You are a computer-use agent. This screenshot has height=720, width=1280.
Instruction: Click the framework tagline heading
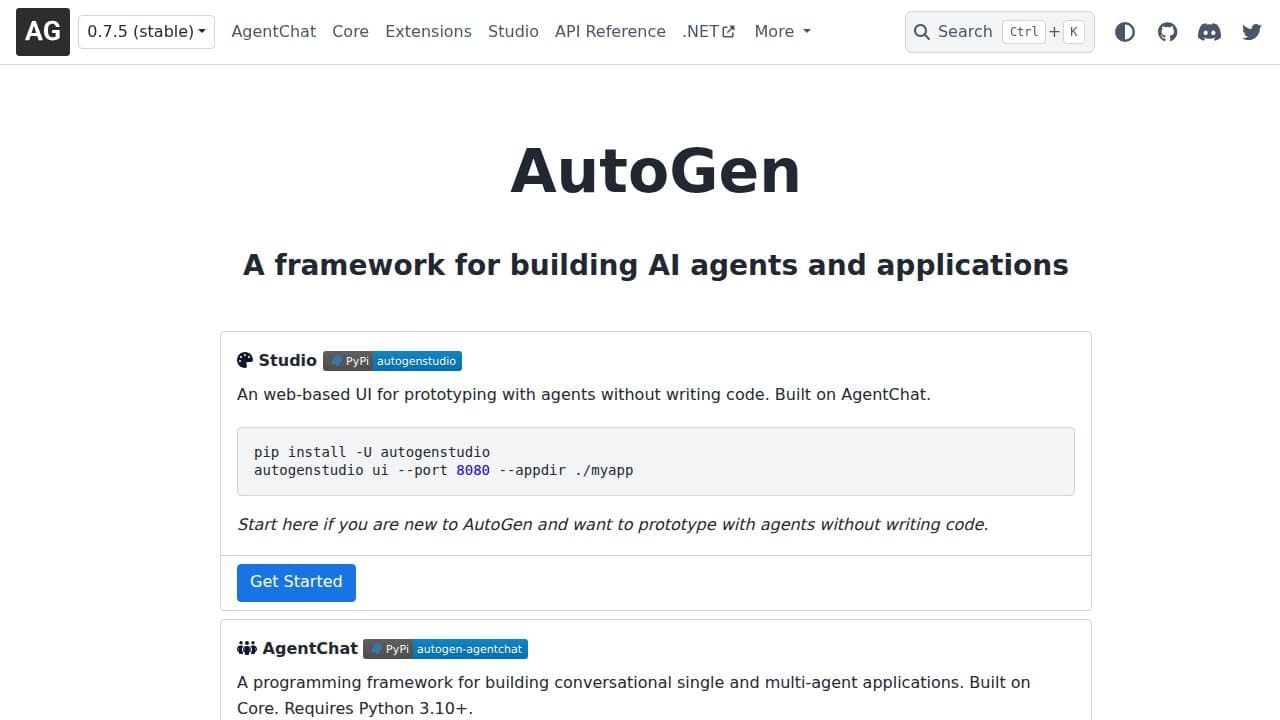(656, 265)
